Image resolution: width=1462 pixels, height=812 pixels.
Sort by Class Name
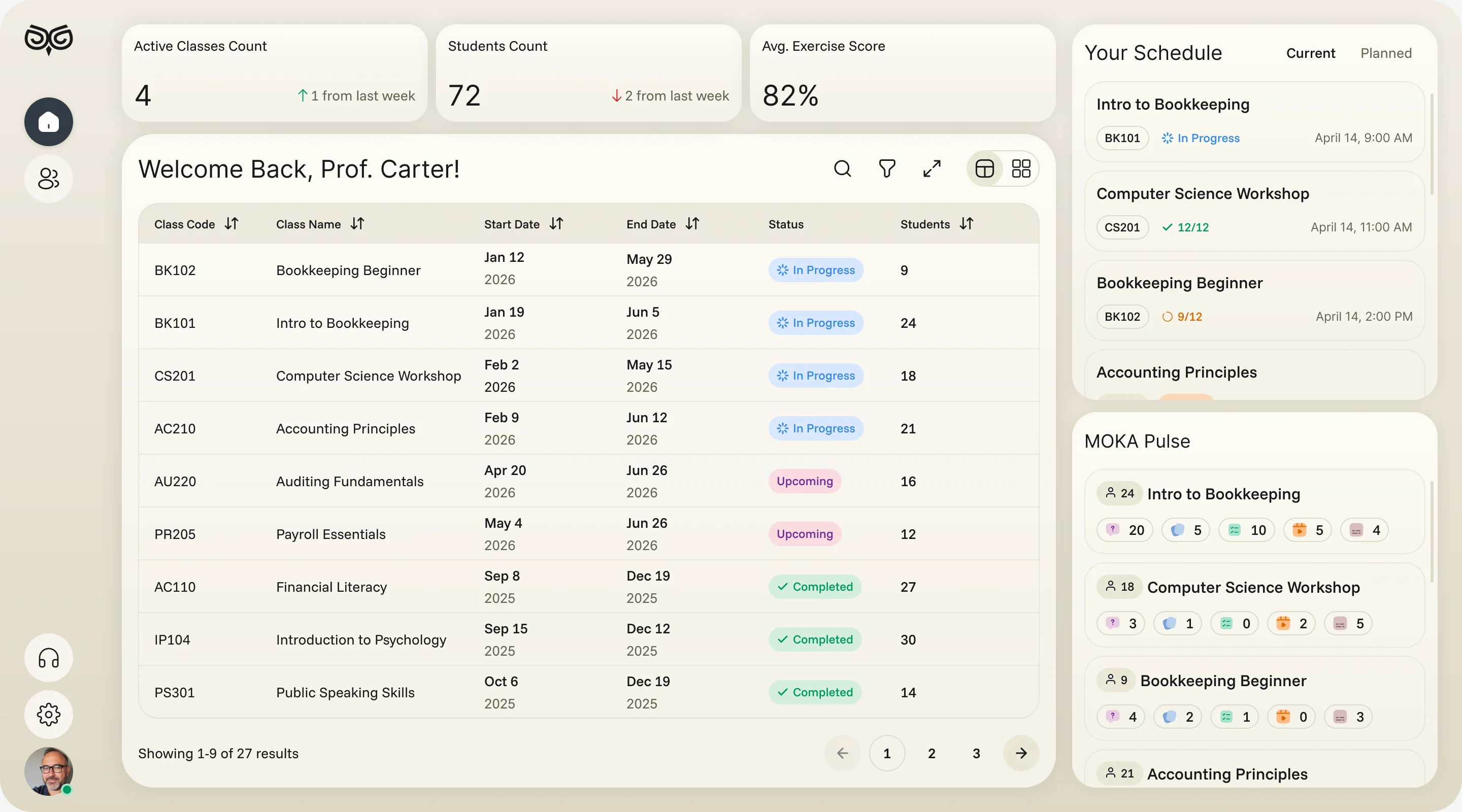(x=357, y=224)
